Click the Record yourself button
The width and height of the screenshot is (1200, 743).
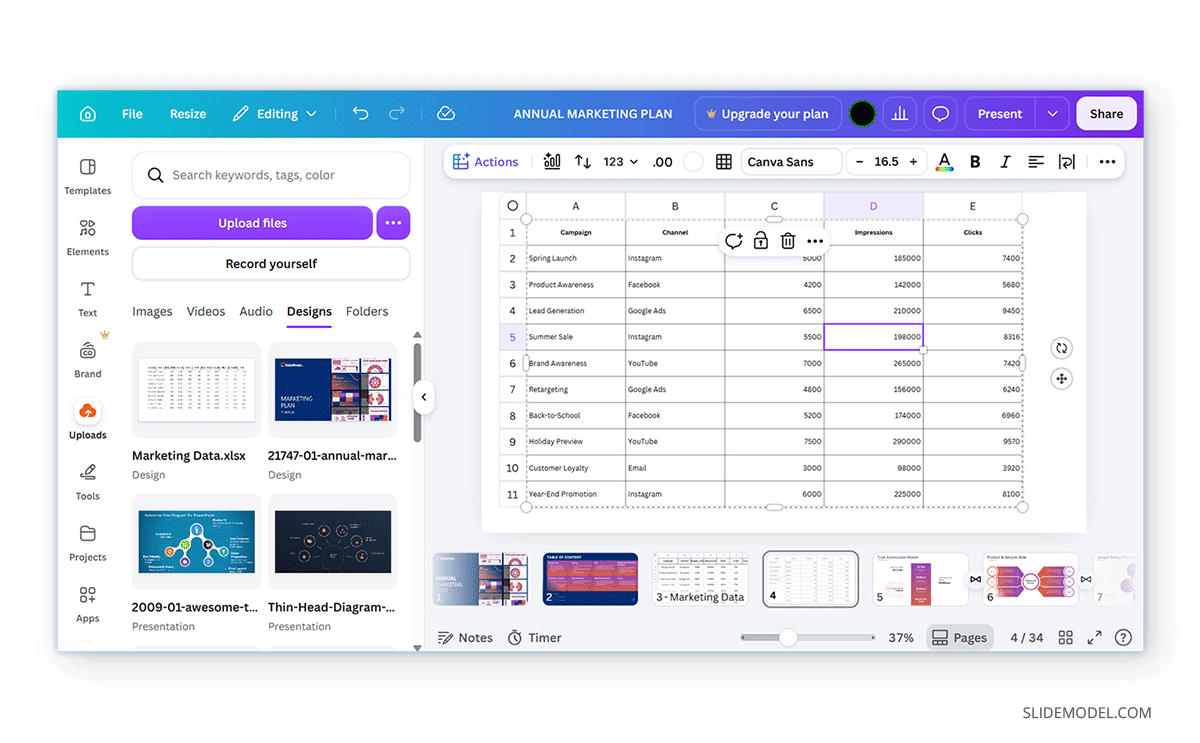[x=271, y=264]
